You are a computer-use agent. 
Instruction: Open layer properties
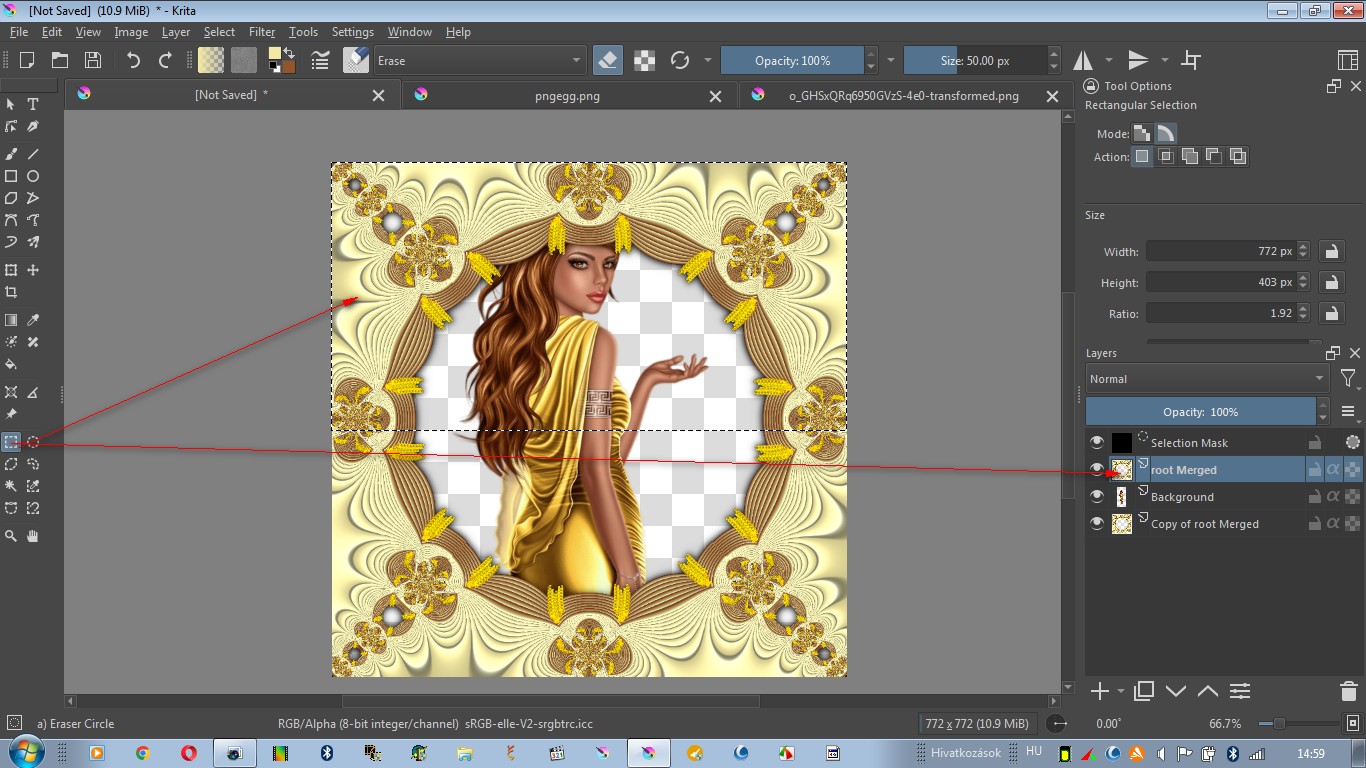coord(1240,691)
